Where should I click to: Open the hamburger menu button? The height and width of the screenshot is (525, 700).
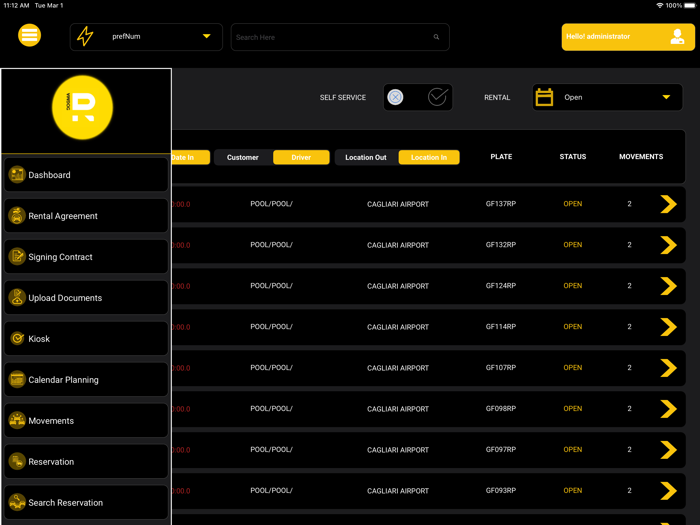click(29, 35)
